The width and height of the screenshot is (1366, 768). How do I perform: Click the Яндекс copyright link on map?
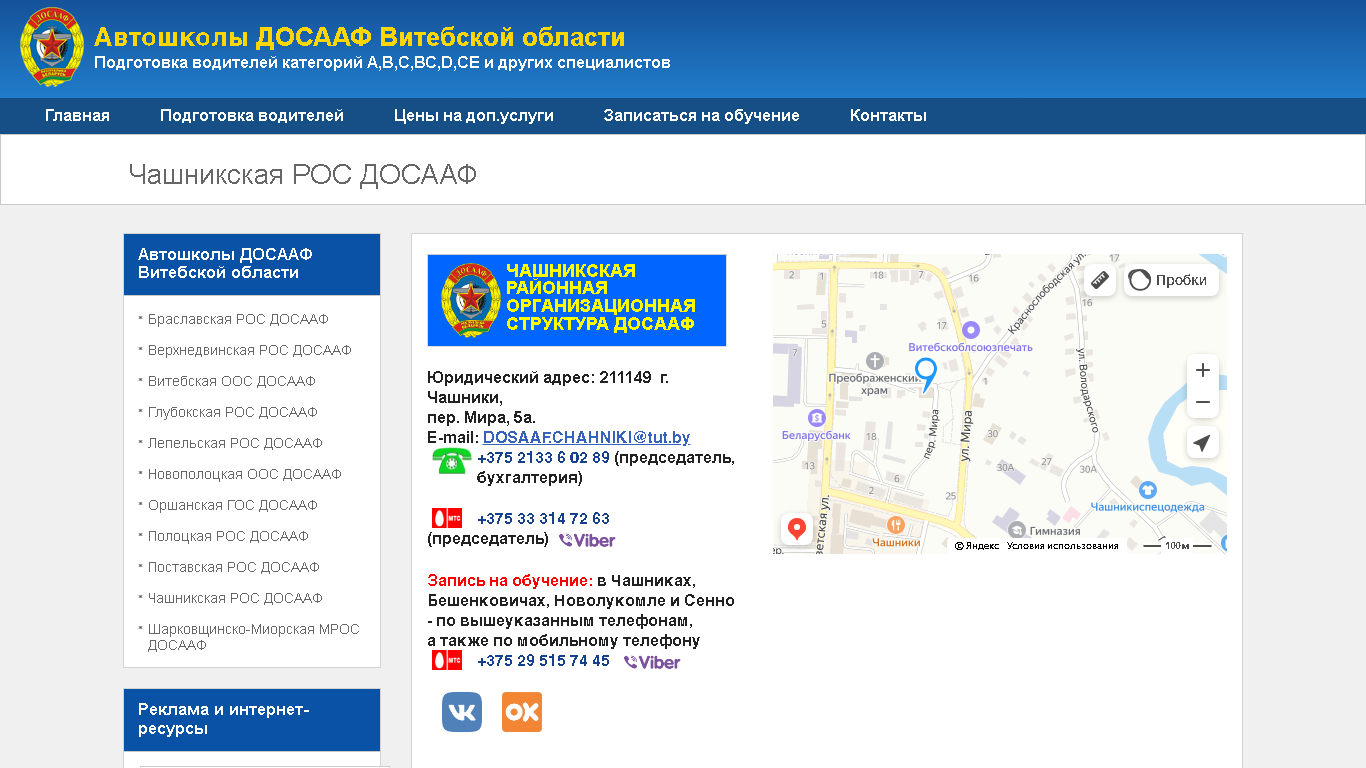(x=977, y=546)
